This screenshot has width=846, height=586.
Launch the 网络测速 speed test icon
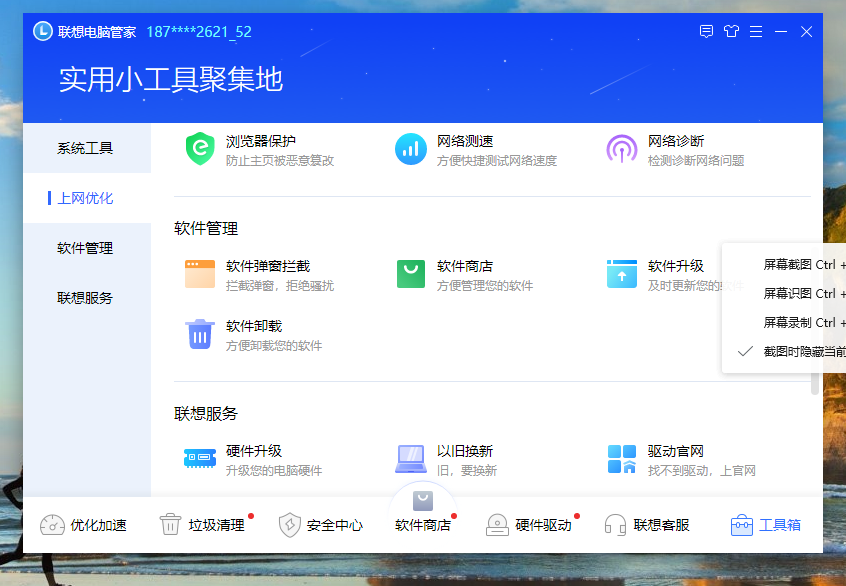[x=411, y=148]
